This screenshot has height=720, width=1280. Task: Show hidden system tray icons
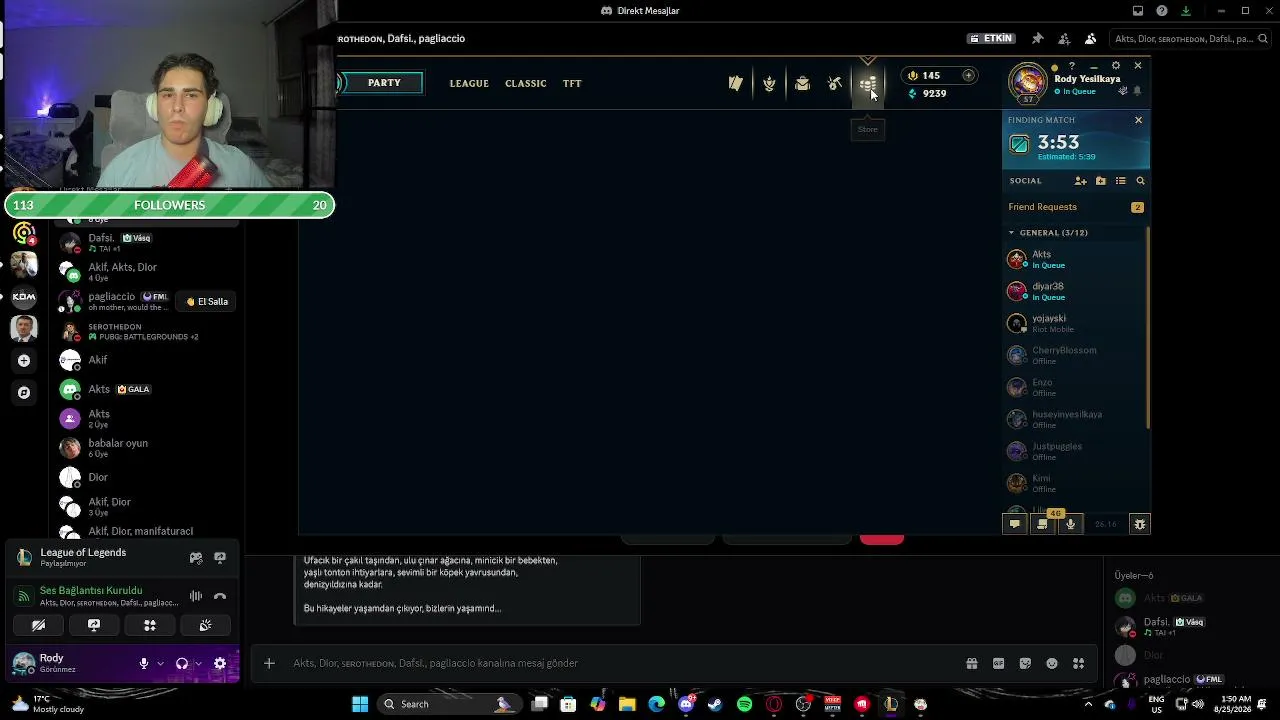pyautogui.click(x=1088, y=704)
